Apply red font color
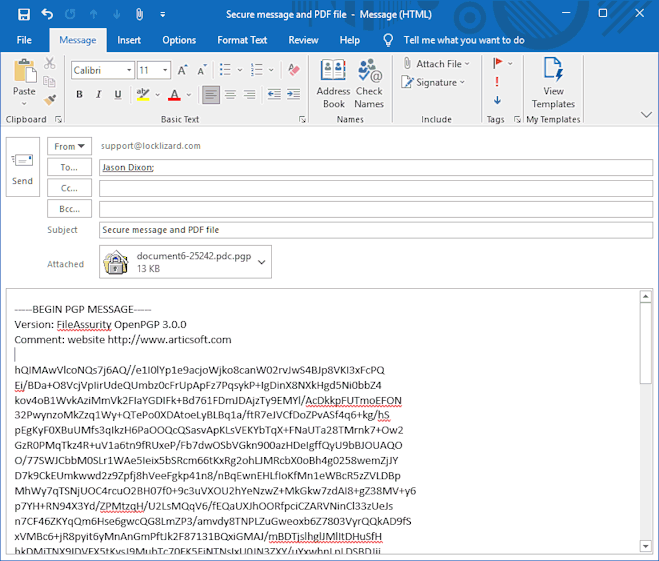 (x=174, y=94)
